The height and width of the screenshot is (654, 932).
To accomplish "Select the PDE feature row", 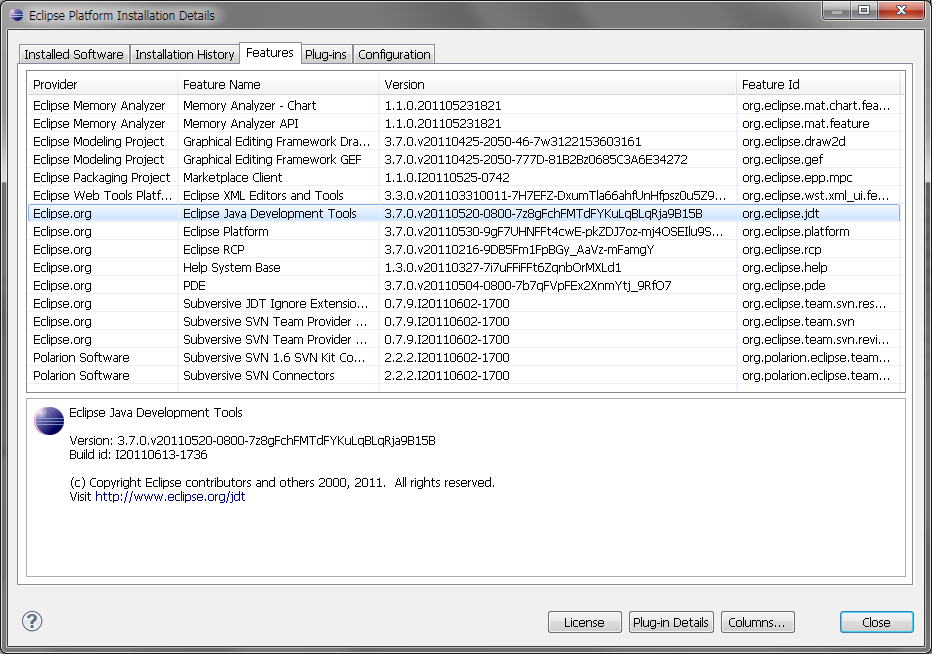I will 464,285.
